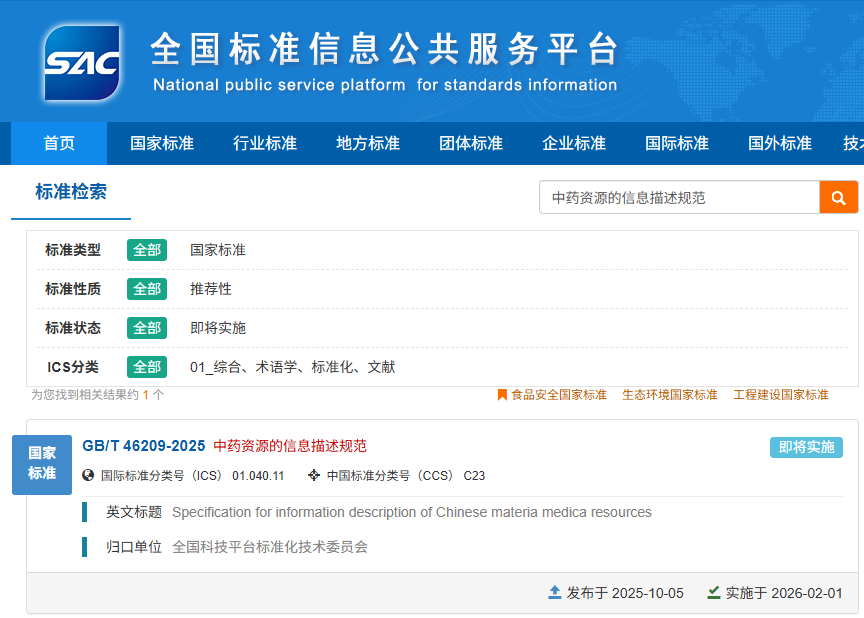Click the SAC logo icon
Image resolution: width=864 pixels, height=618 pixels.
(x=82, y=63)
